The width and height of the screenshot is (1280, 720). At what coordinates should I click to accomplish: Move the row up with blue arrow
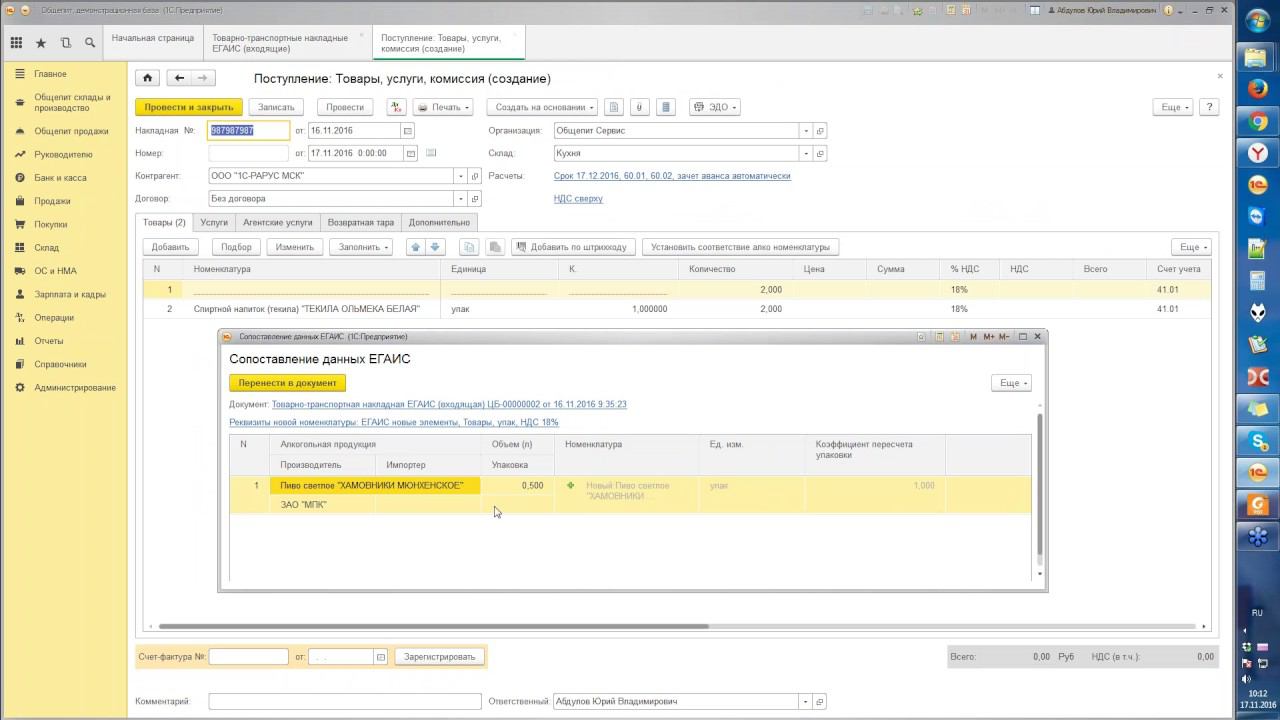[x=415, y=247]
